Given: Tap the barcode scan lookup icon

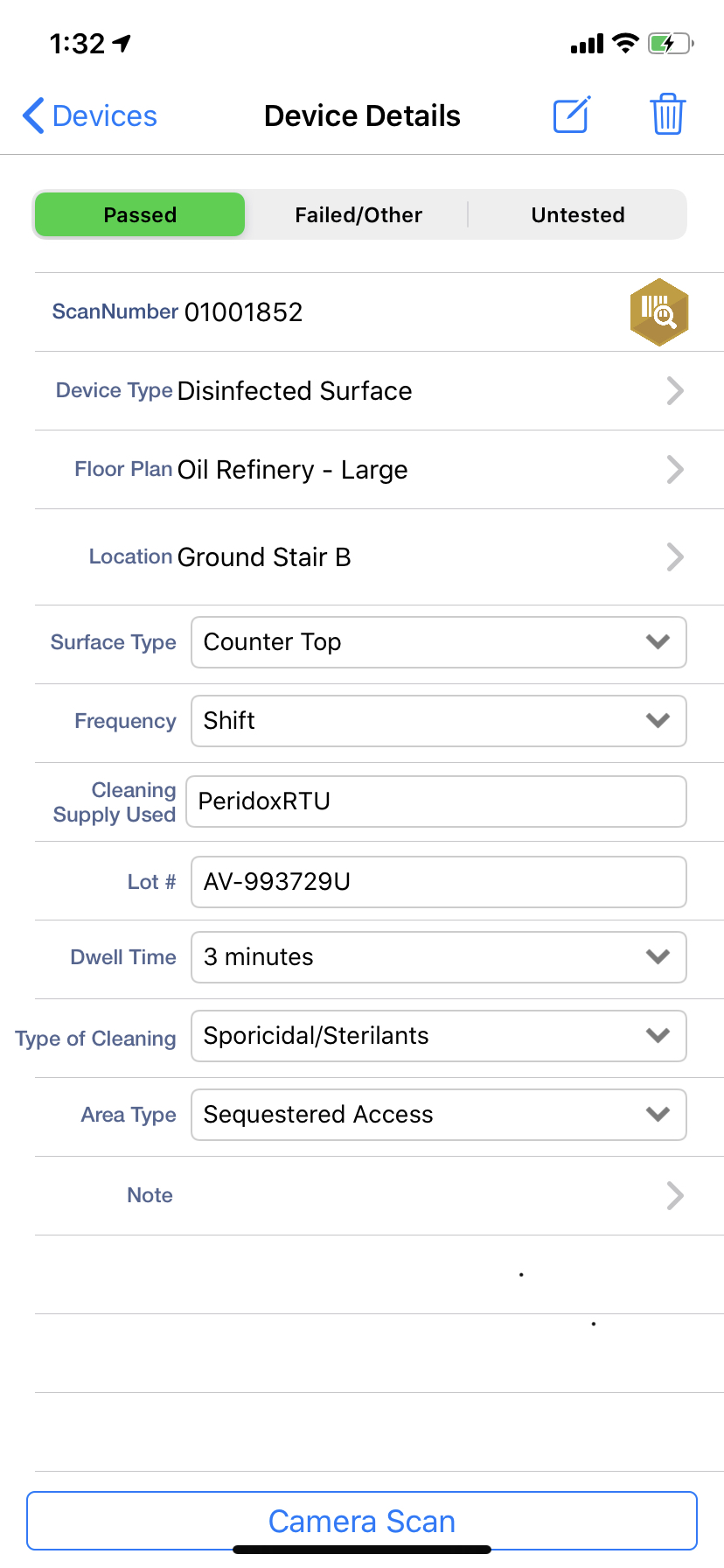Looking at the screenshot, I should coord(659,312).
